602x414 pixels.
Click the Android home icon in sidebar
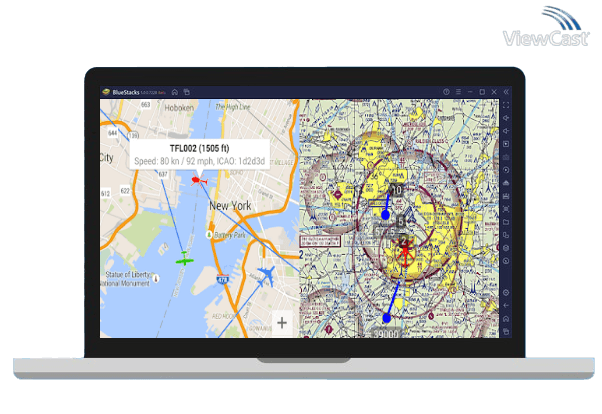point(506,319)
